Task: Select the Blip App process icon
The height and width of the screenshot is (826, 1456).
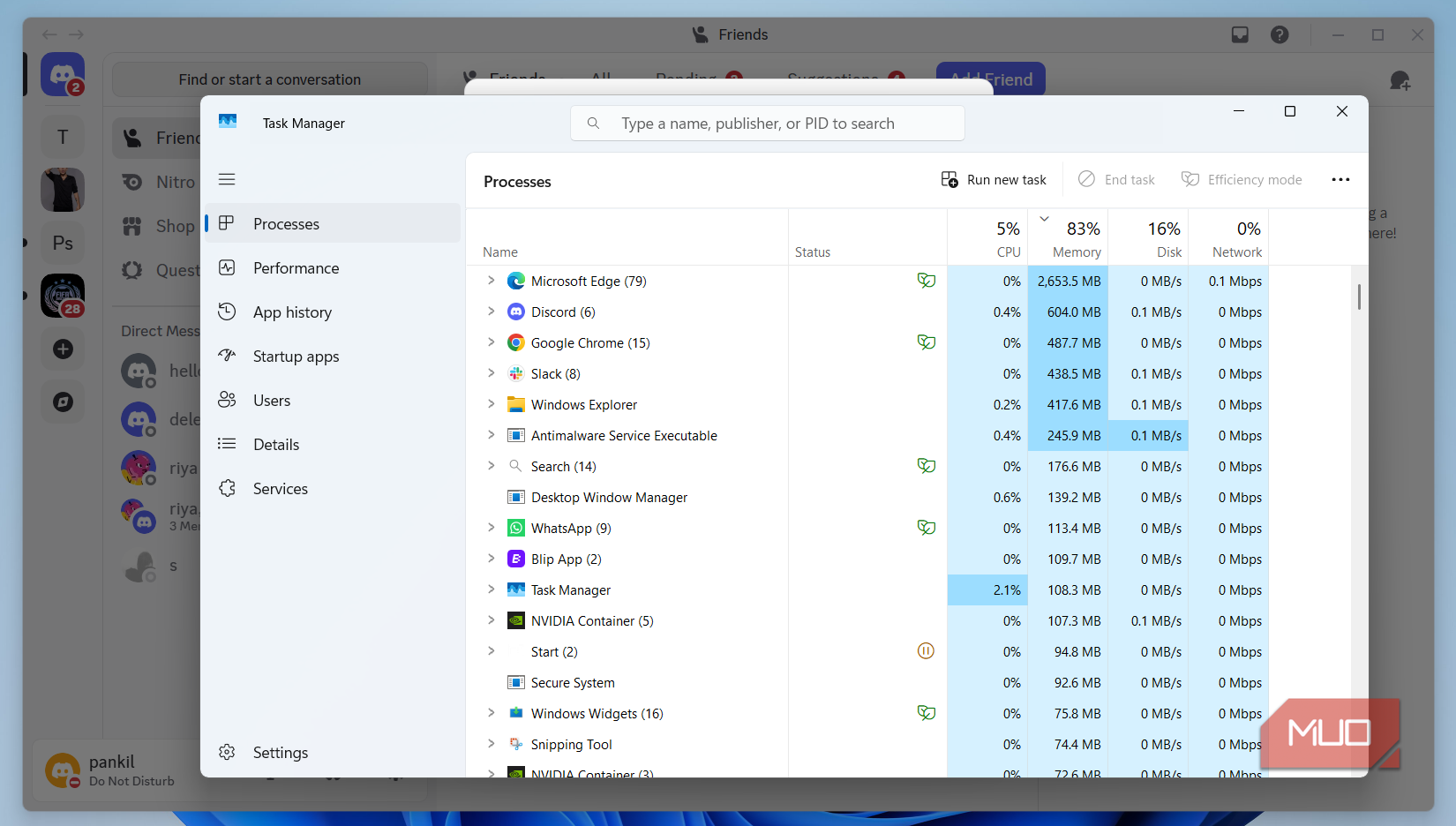Action: (x=516, y=559)
